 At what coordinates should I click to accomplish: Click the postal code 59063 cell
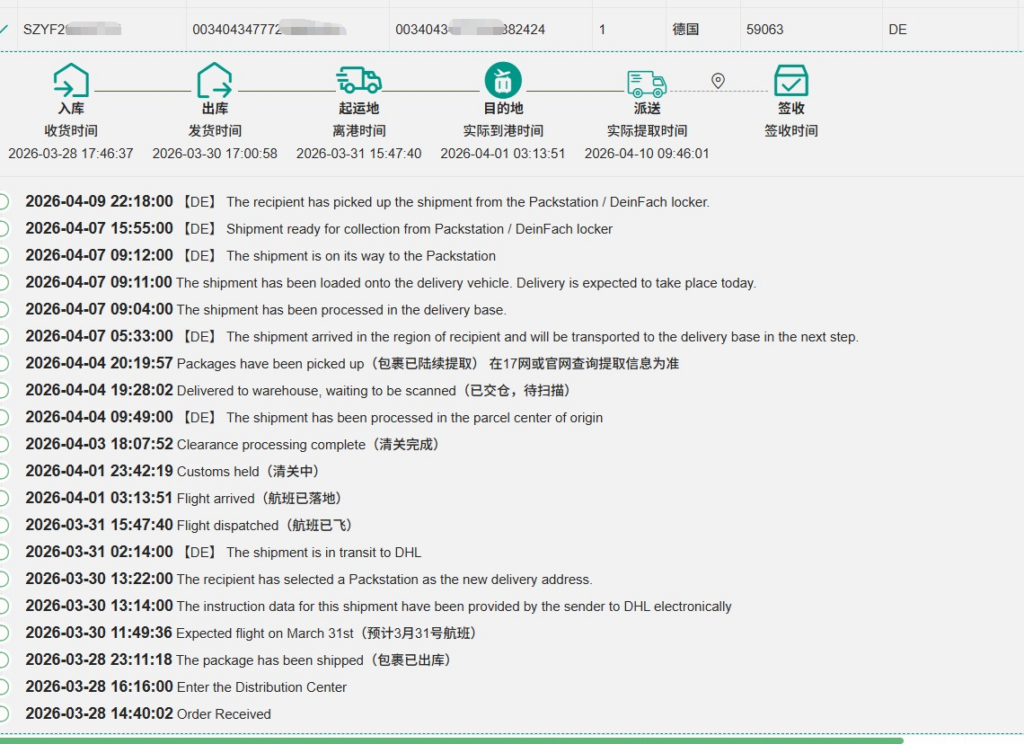tap(765, 29)
